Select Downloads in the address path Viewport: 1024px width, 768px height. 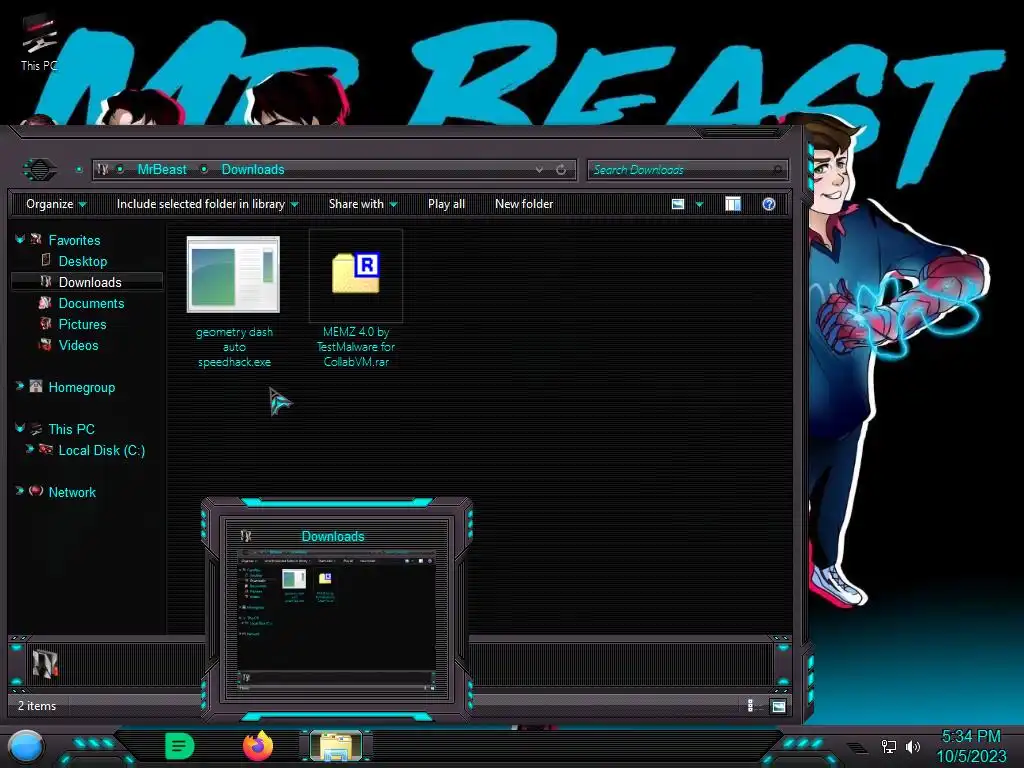pyautogui.click(x=253, y=170)
